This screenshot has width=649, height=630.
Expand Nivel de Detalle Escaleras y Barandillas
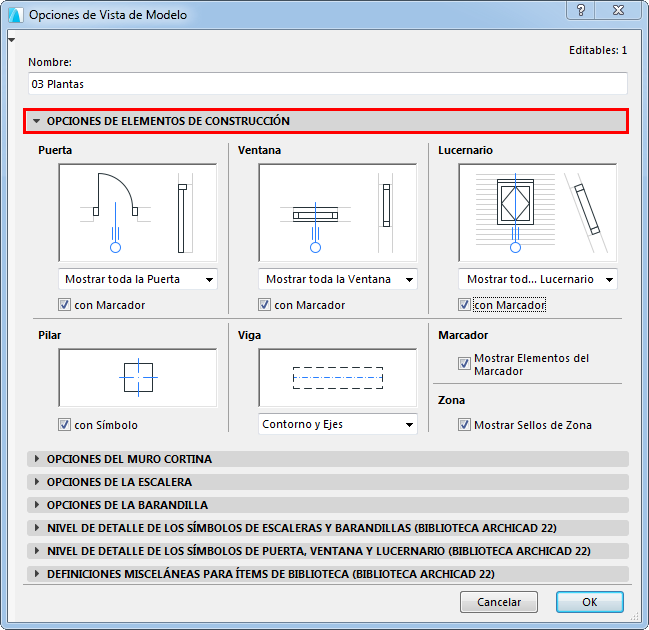click(x=328, y=528)
